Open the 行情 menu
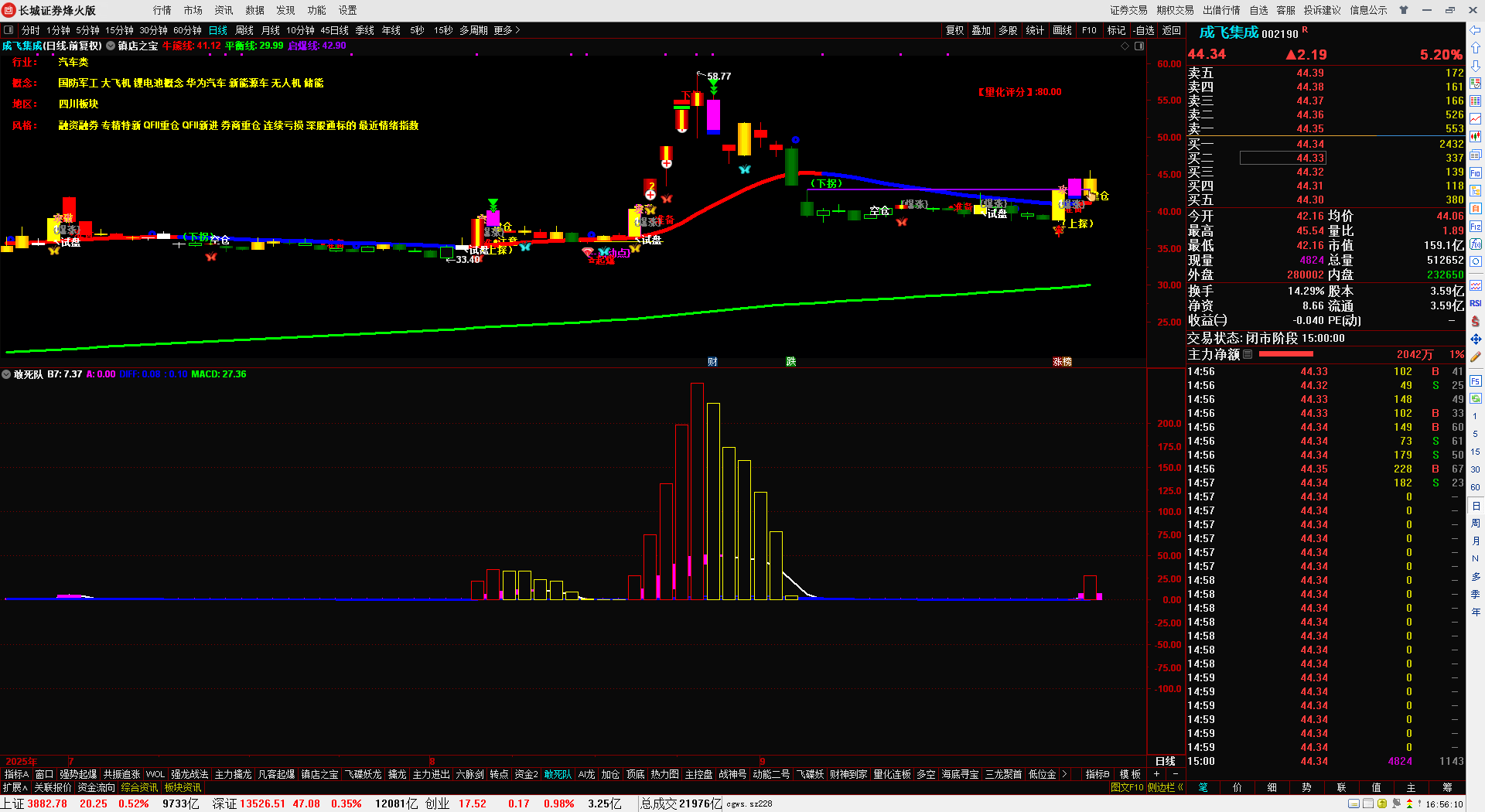The width and height of the screenshot is (1485, 812). 162,10
